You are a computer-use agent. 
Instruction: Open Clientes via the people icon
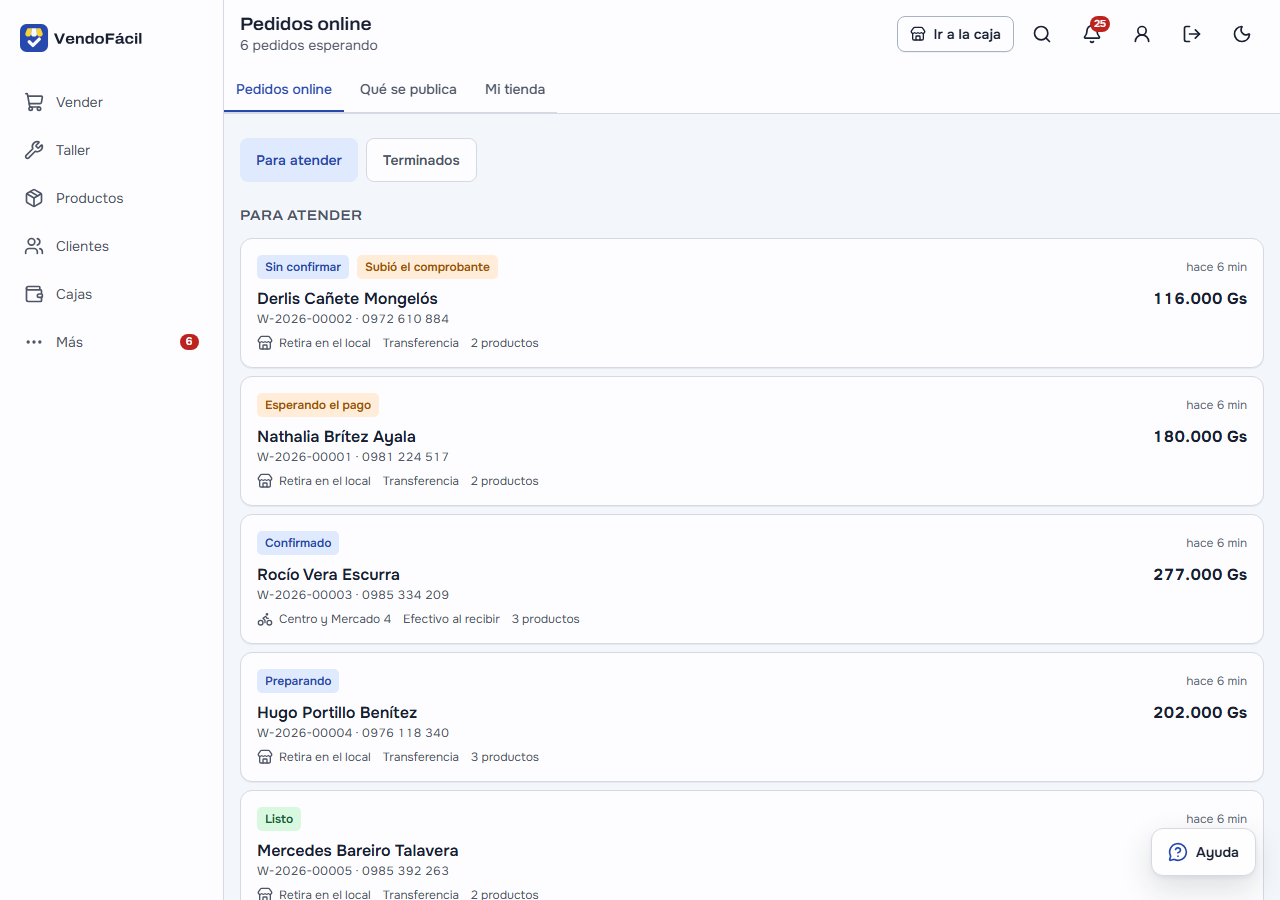(x=34, y=246)
